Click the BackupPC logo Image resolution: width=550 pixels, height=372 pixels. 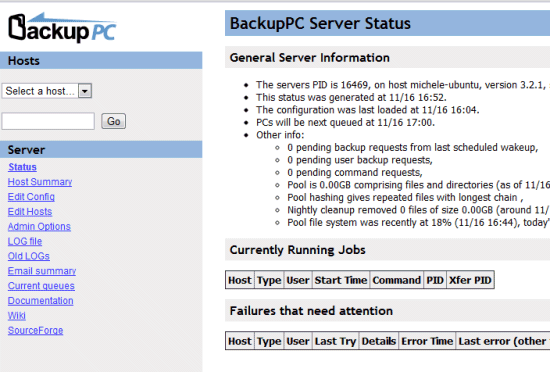click(62, 28)
